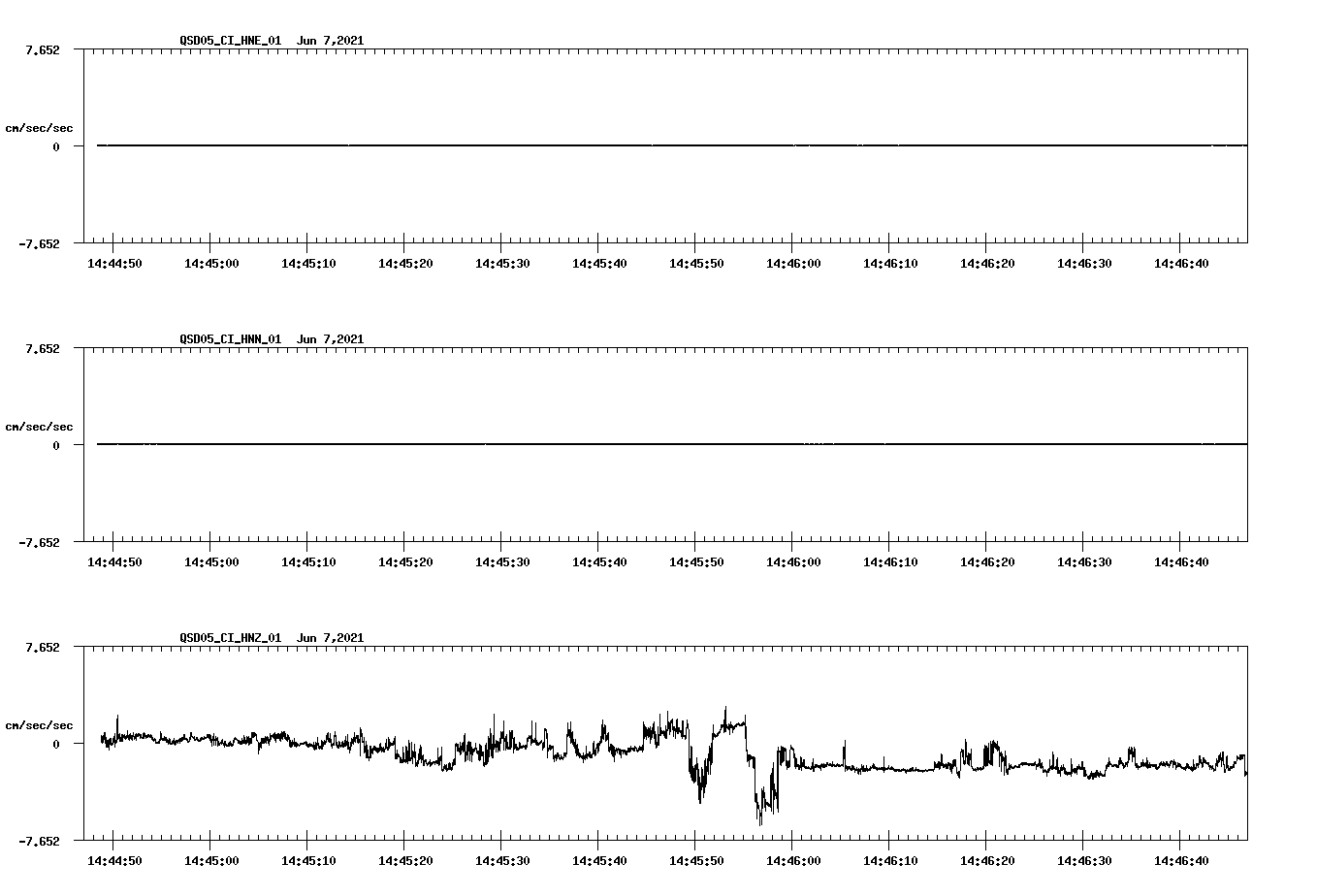This screenshot has width=1317, height=896.
Task: Click the 14:46:30 time label under HNZ plot
Action: [x=1084, y=861]
